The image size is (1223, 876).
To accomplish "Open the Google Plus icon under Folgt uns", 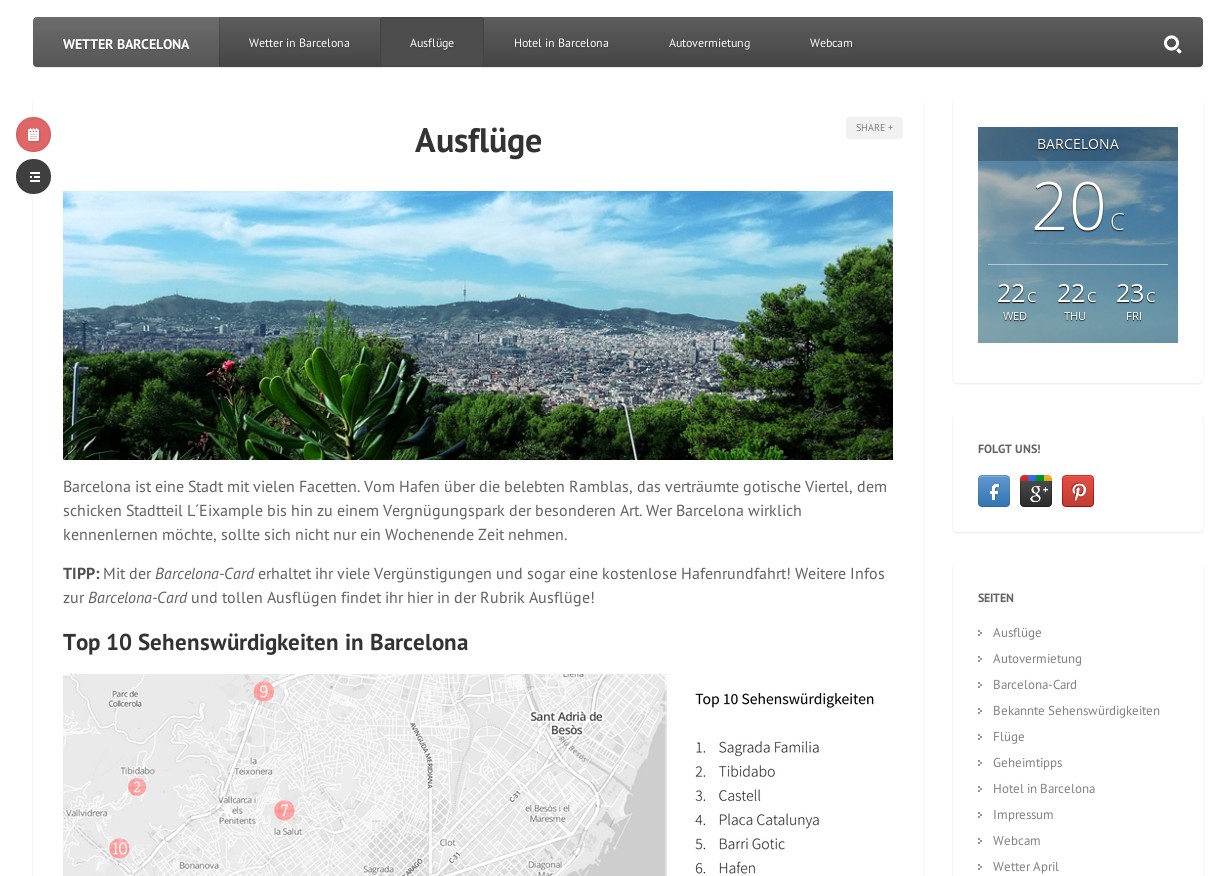I will pyautogui.click(x=1036, y=491).
